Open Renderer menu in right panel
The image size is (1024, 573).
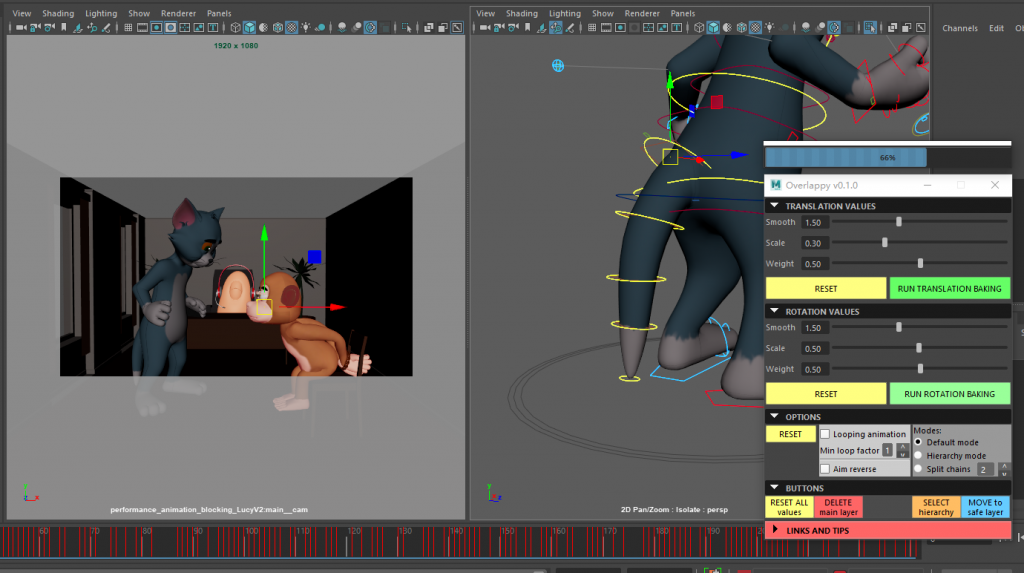coord(642,13)
